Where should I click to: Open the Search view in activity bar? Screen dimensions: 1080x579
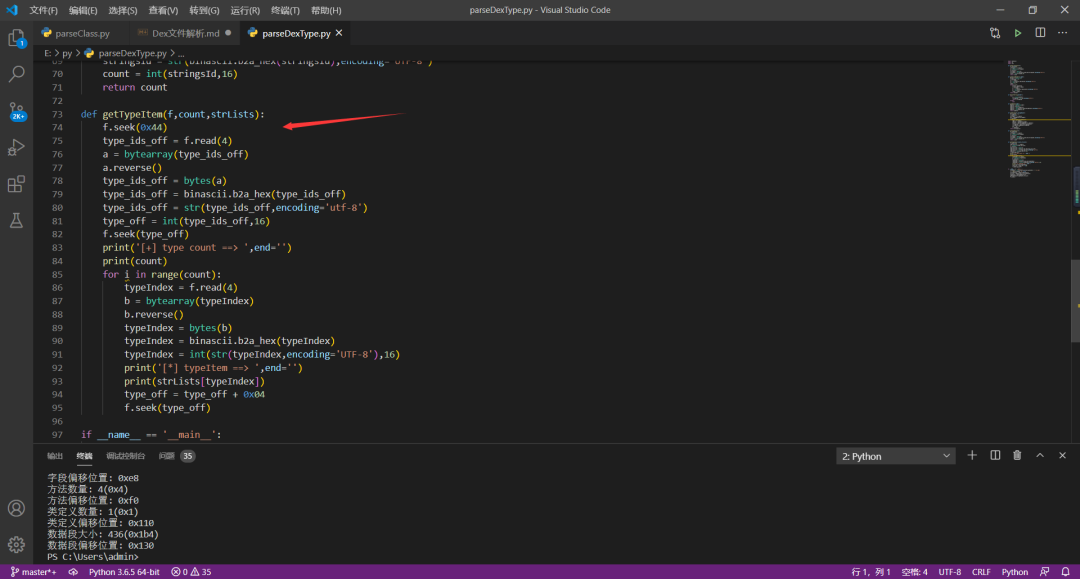point(16,74)
